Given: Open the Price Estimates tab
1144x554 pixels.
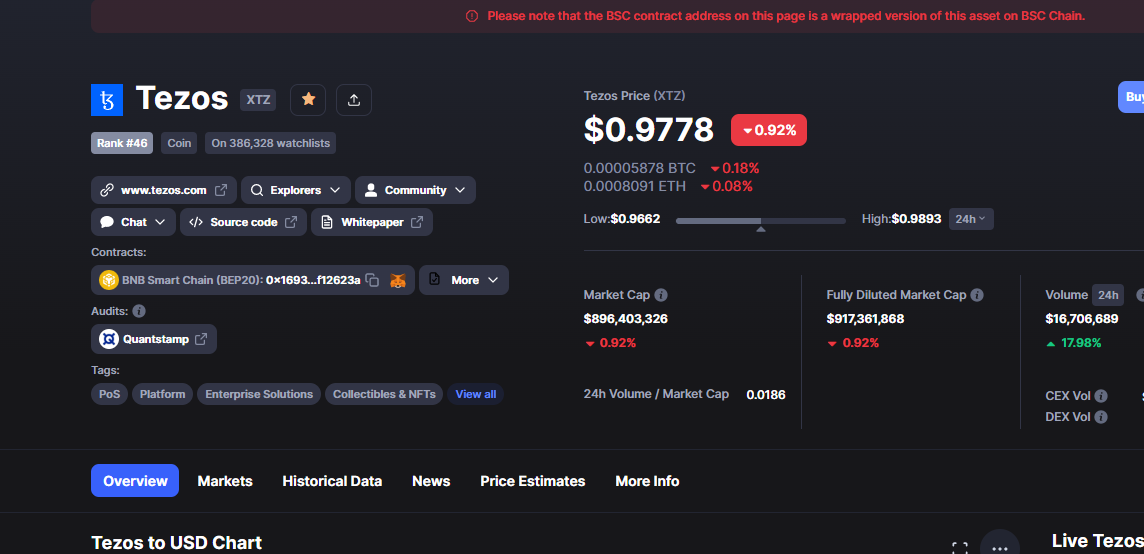Looking at the screenshot, I should (533, 481).
